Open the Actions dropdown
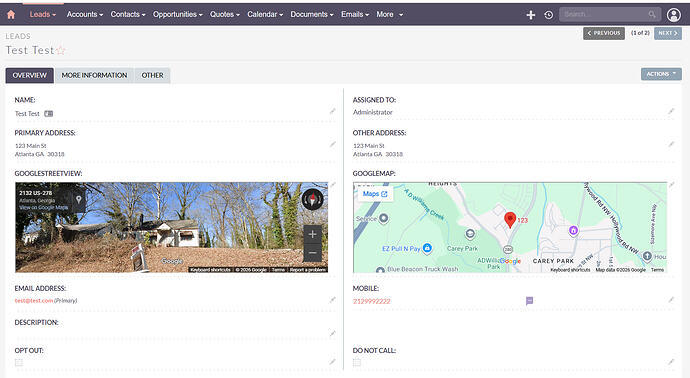Viewport: 690px width, 378px height. tap(661, 74)
